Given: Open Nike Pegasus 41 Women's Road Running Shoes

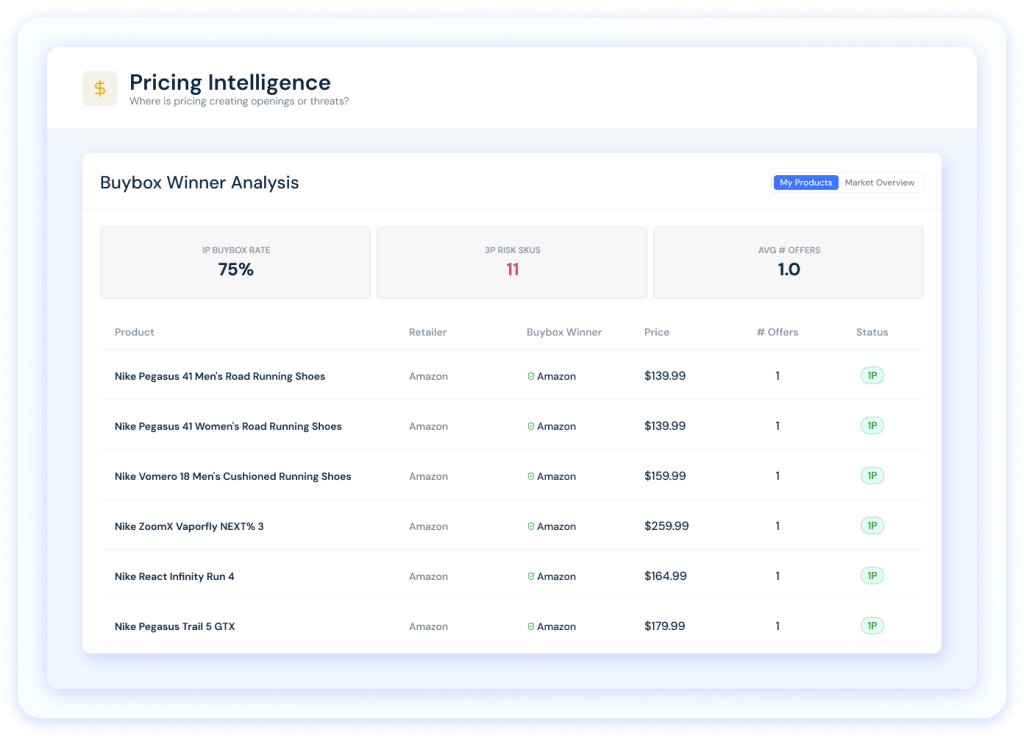Looking at the screenshot, I should click(228, 426).
